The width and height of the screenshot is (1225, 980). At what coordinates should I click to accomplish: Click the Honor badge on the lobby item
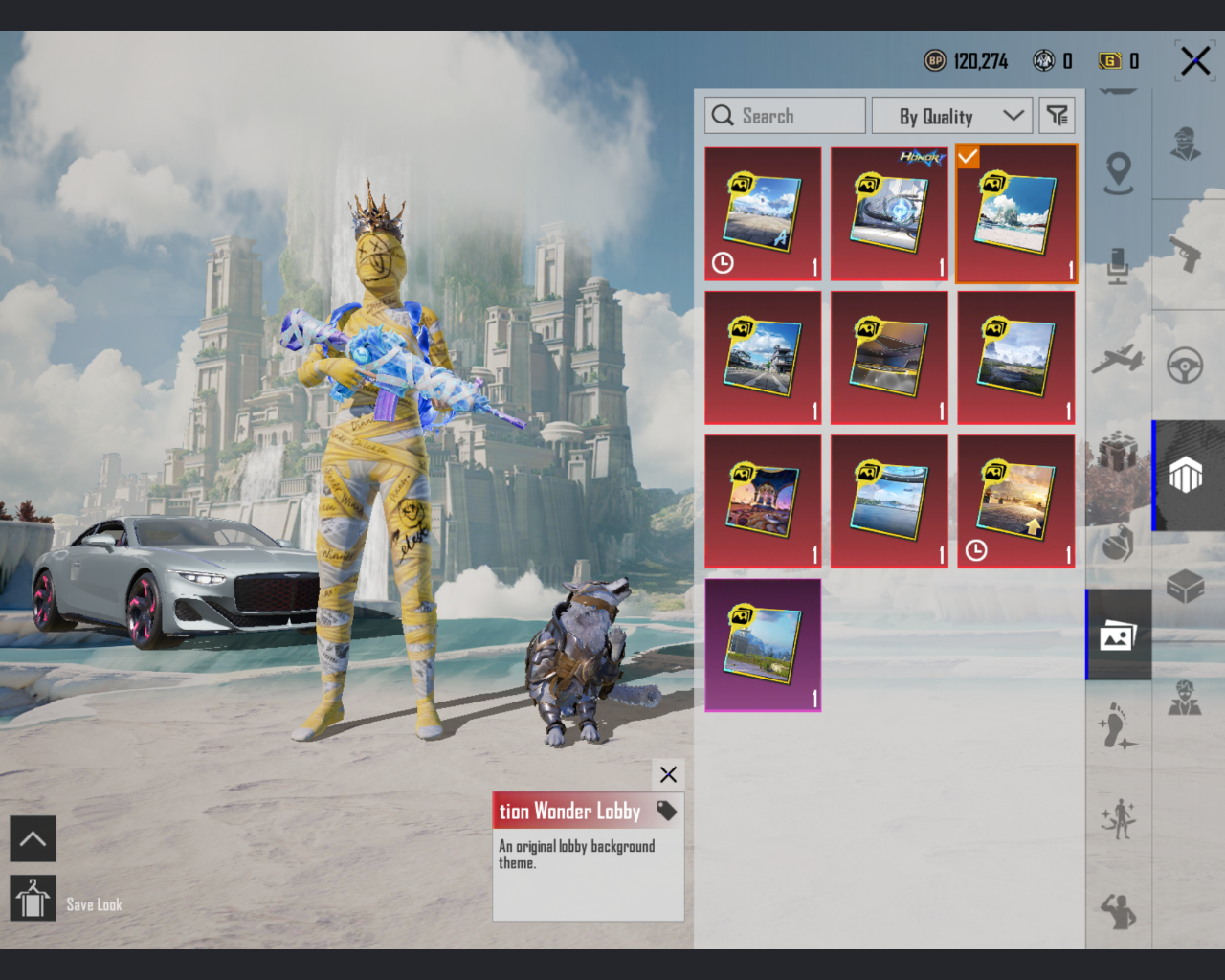[x=923, y=157]
